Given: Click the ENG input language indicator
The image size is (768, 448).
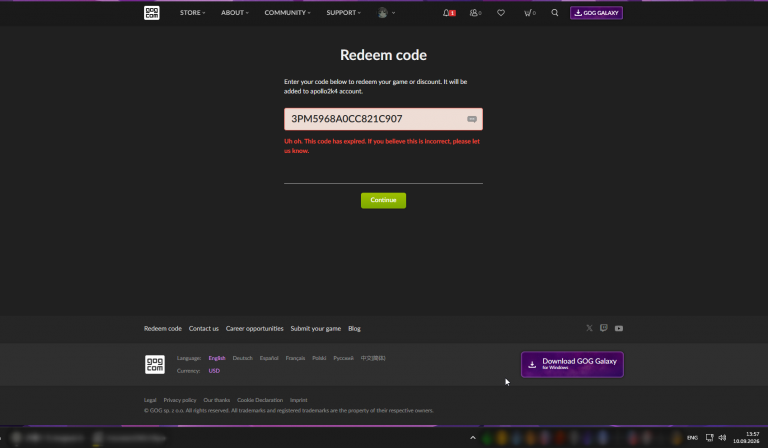Looking at the screenshot, I should coord(692,438).
